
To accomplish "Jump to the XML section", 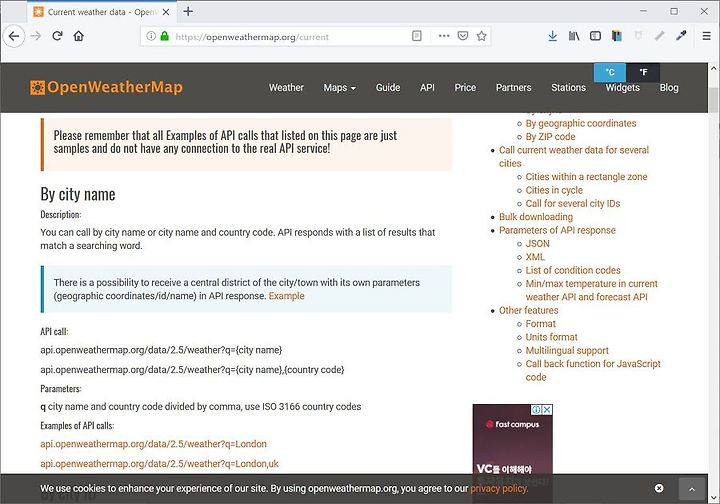I will 535,257.
